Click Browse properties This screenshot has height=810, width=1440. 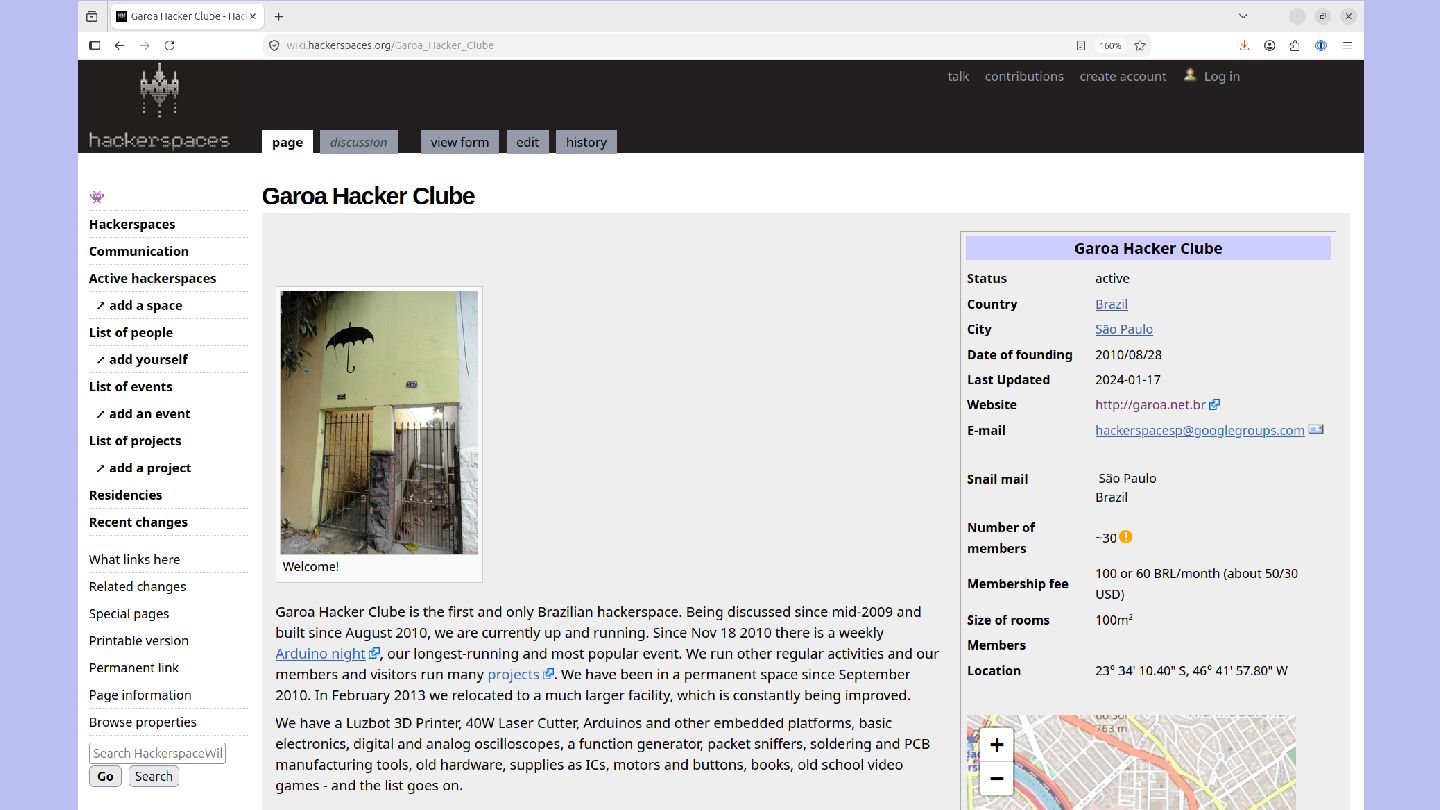143,722
